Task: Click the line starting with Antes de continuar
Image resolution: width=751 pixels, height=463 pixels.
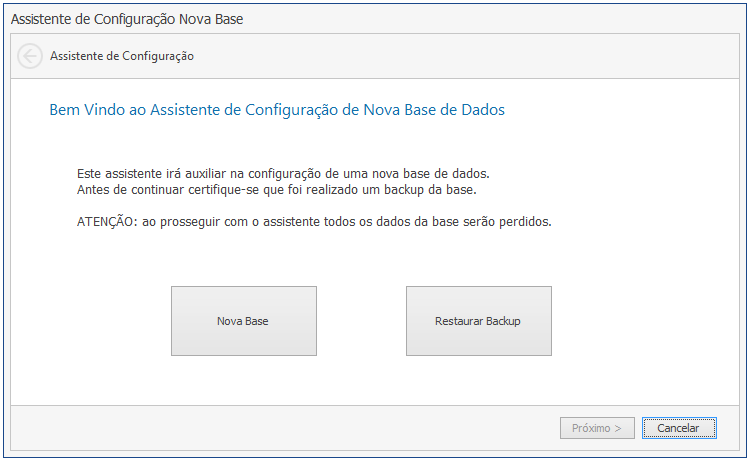Action: click(x=277, y=190)
